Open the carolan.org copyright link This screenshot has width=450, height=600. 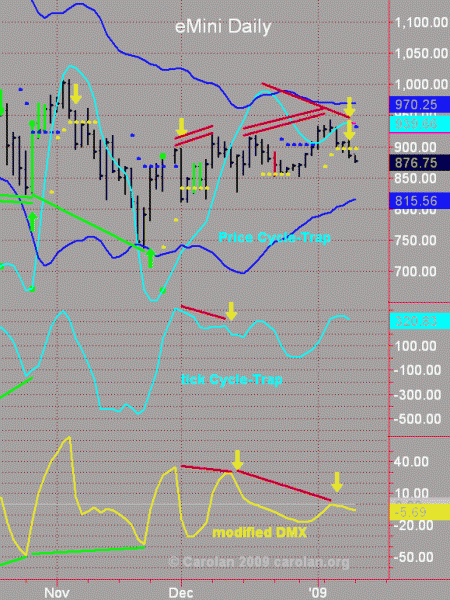coord(311,562)
